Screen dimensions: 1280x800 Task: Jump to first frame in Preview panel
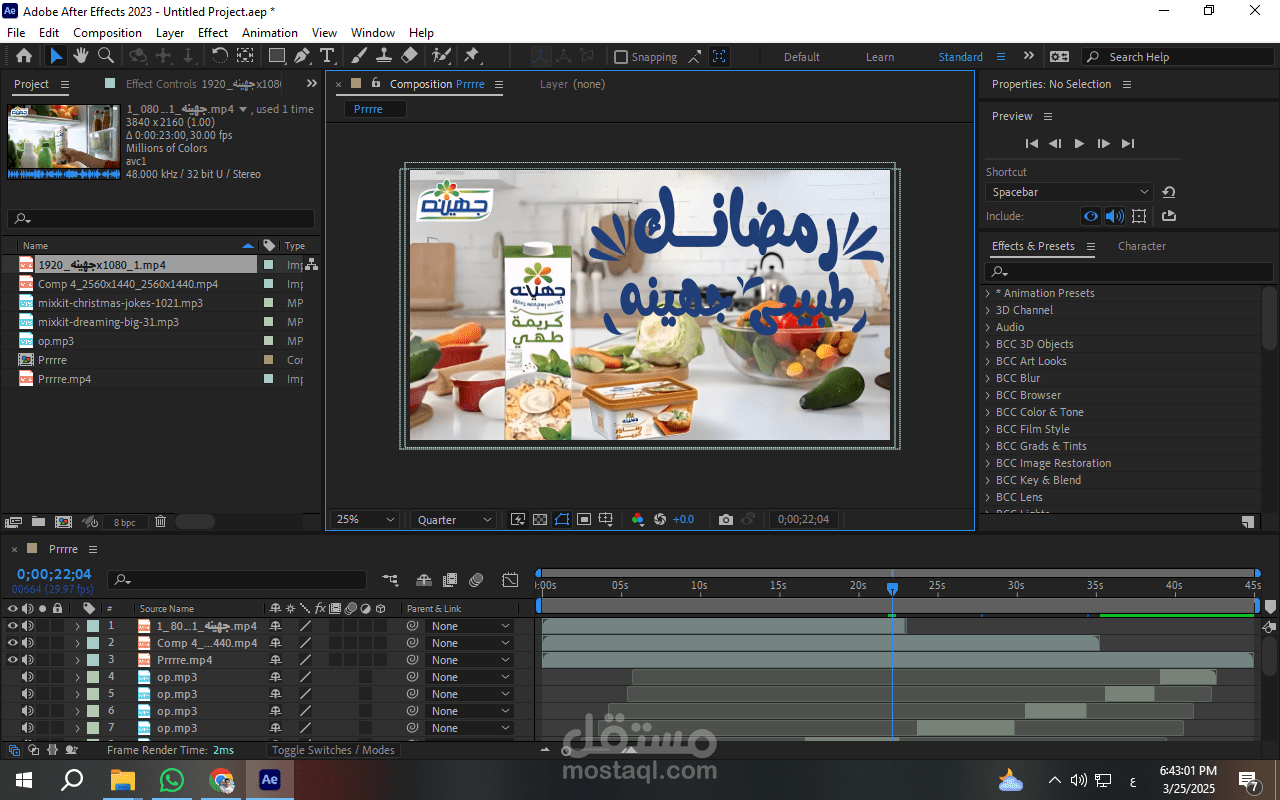coord(1032,144)
